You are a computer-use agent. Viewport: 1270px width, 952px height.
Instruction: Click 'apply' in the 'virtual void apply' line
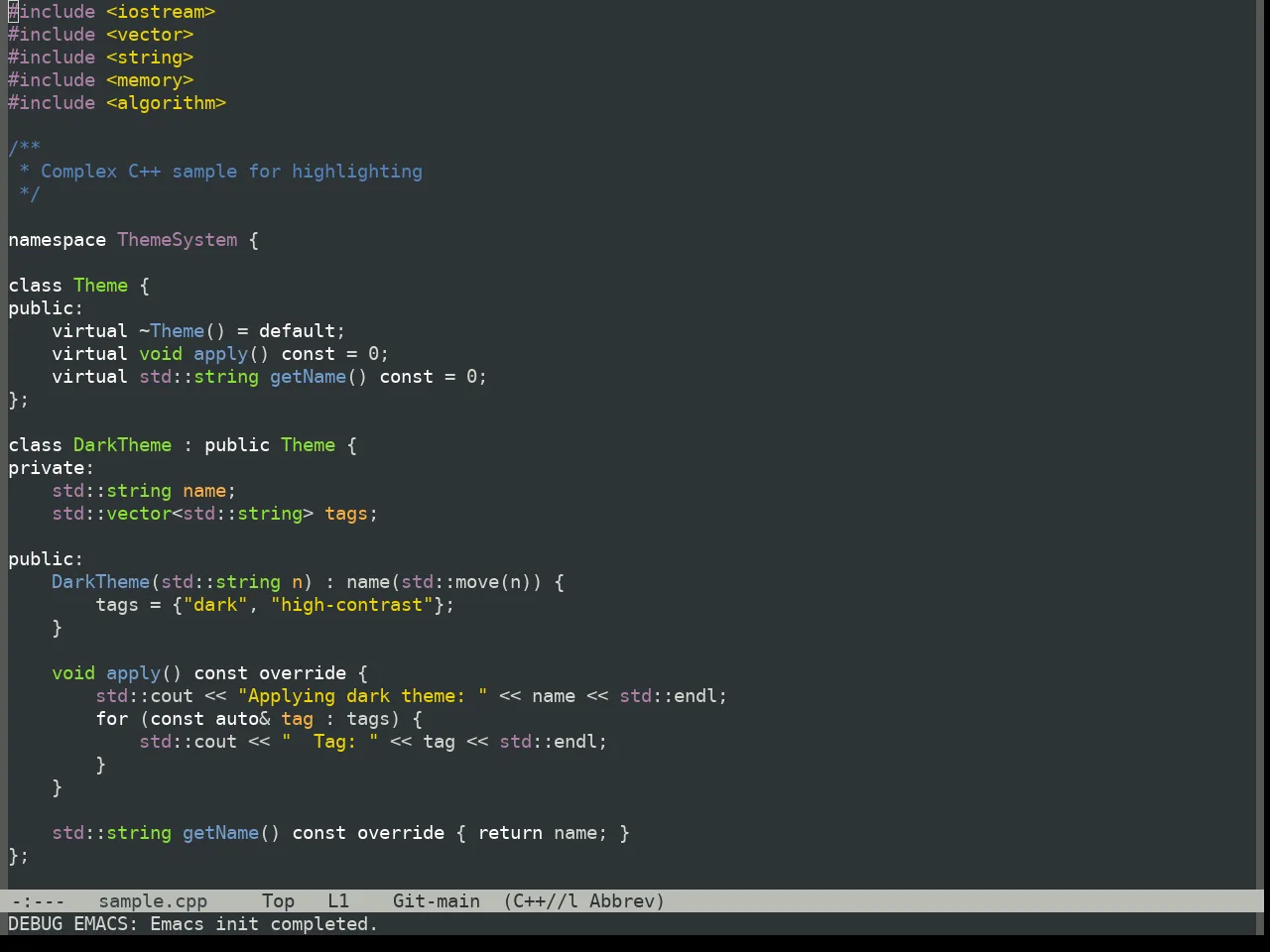pyautogui.click(x=221, y=354)
